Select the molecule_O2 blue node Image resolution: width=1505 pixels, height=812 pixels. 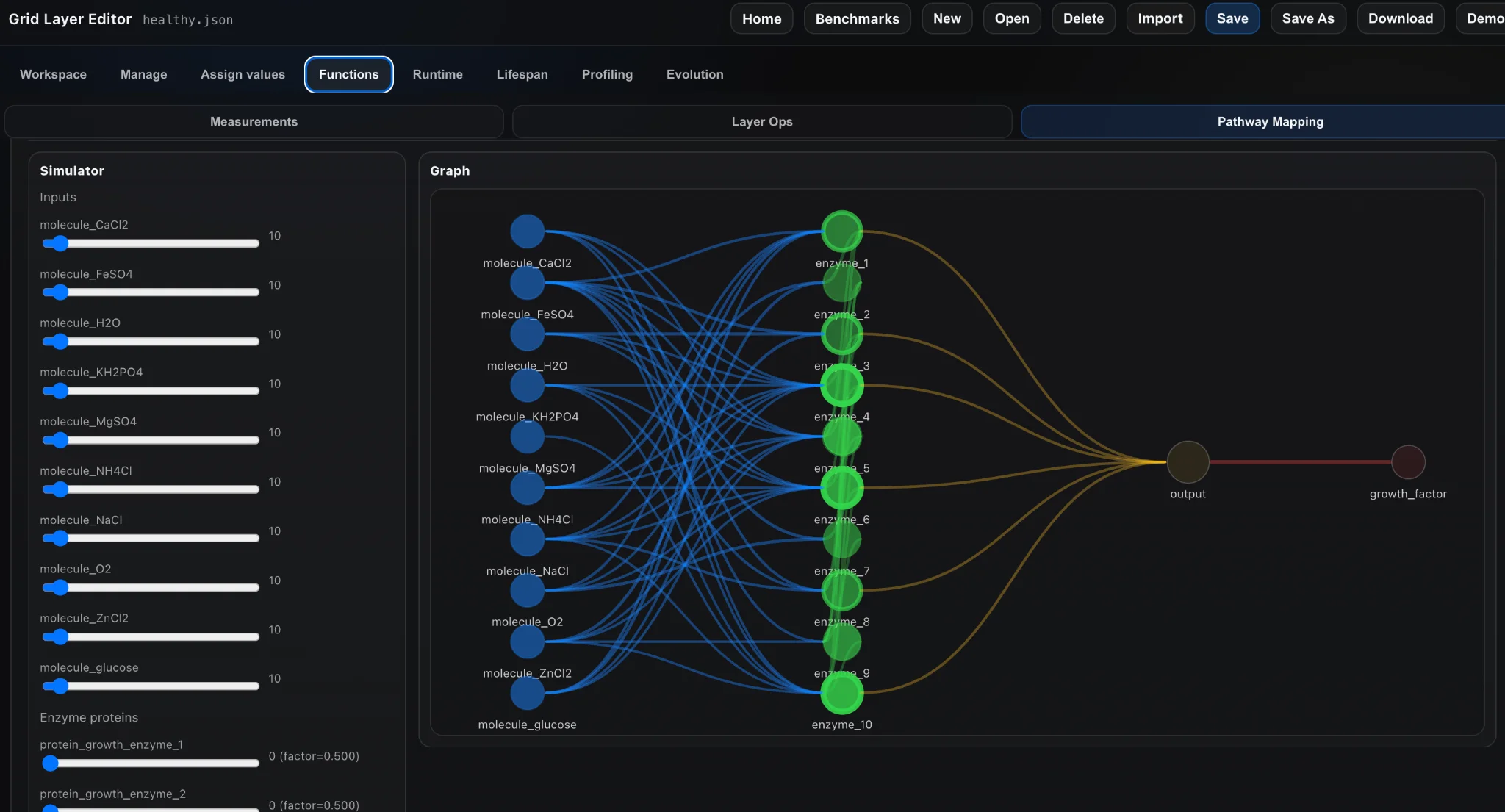point(527,590)
